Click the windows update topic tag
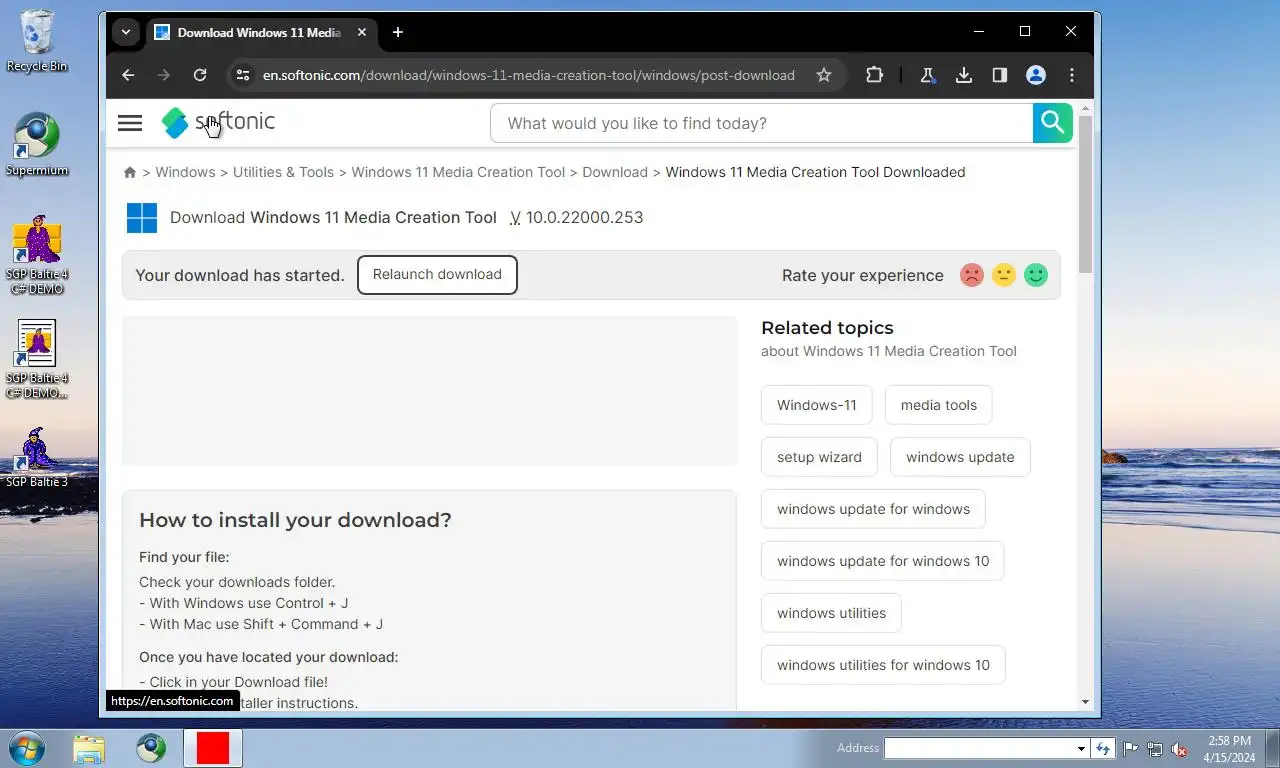The image size is (1280, 768). coord(960,457)
